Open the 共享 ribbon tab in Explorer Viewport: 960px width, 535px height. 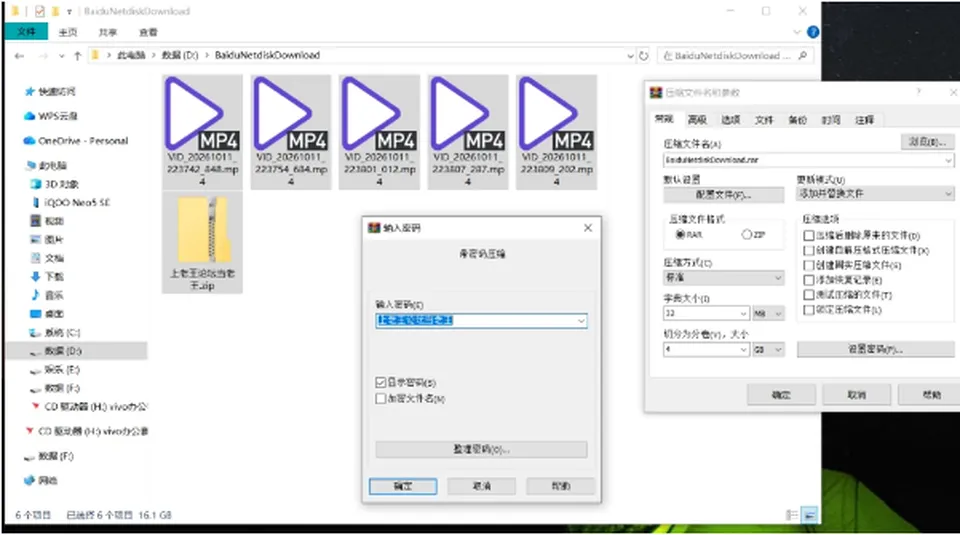point(108,32)
